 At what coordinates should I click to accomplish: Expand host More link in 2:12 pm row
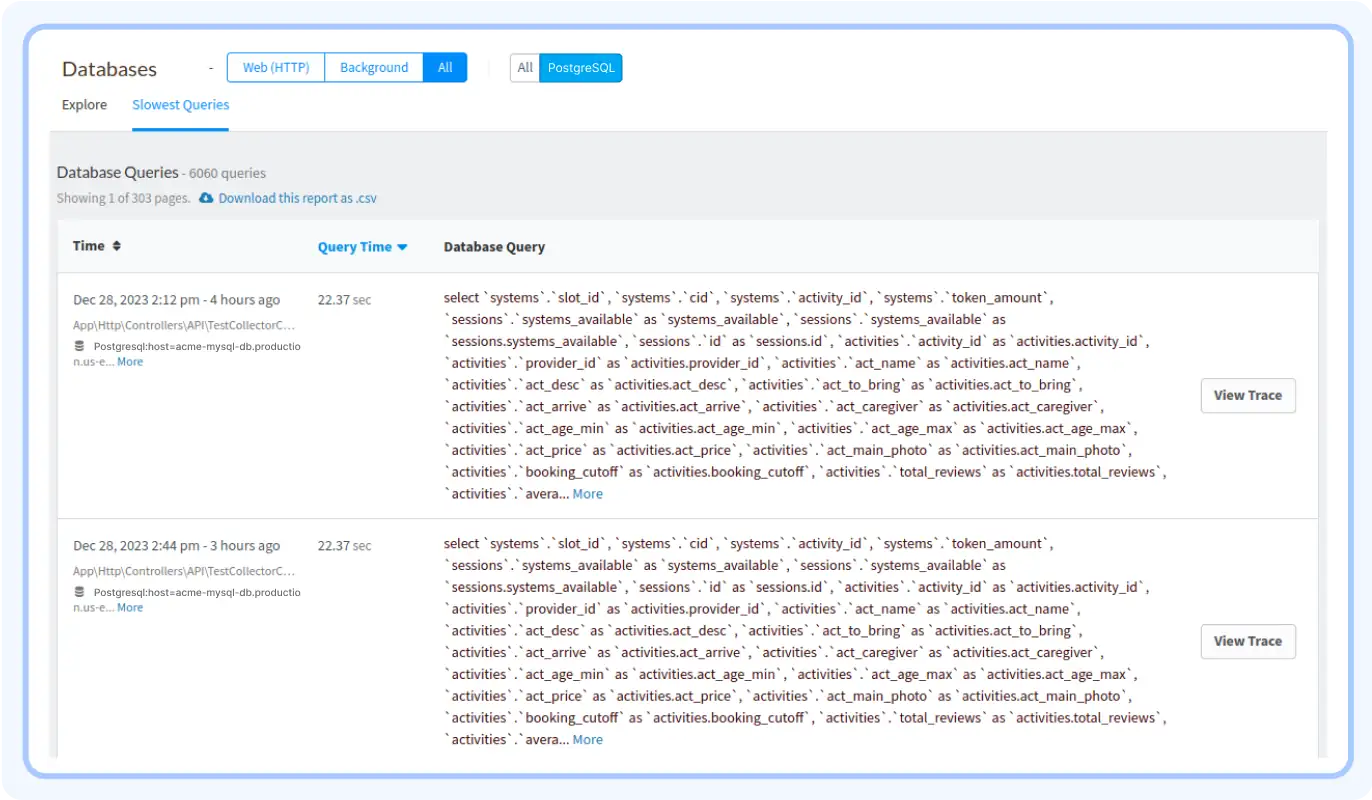coord(130,362)
